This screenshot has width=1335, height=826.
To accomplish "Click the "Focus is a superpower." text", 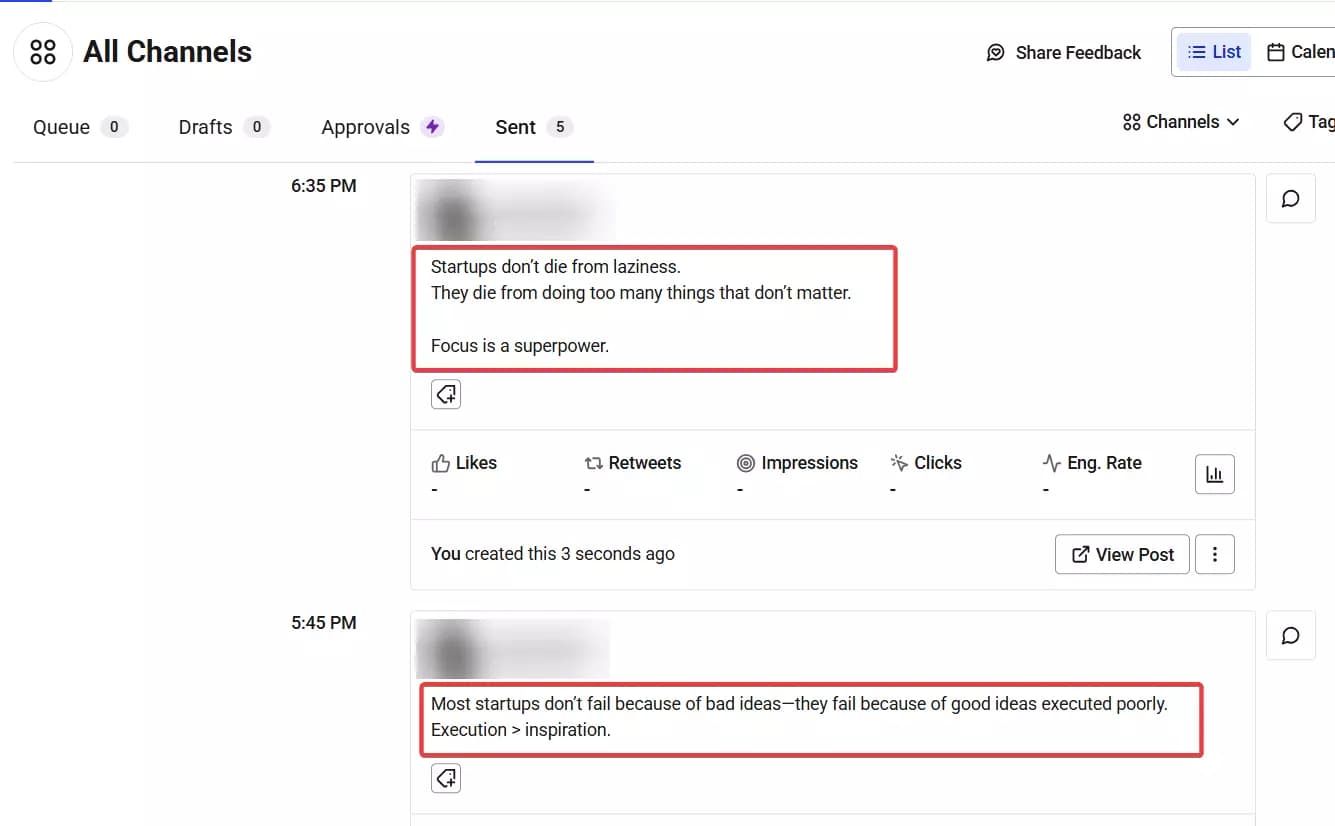I will tap(520, 346).
